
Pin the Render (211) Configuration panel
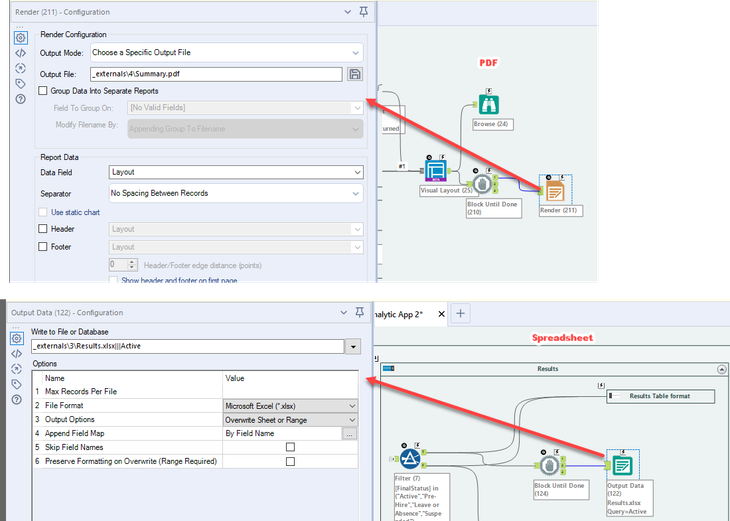[x=364, y=12]
